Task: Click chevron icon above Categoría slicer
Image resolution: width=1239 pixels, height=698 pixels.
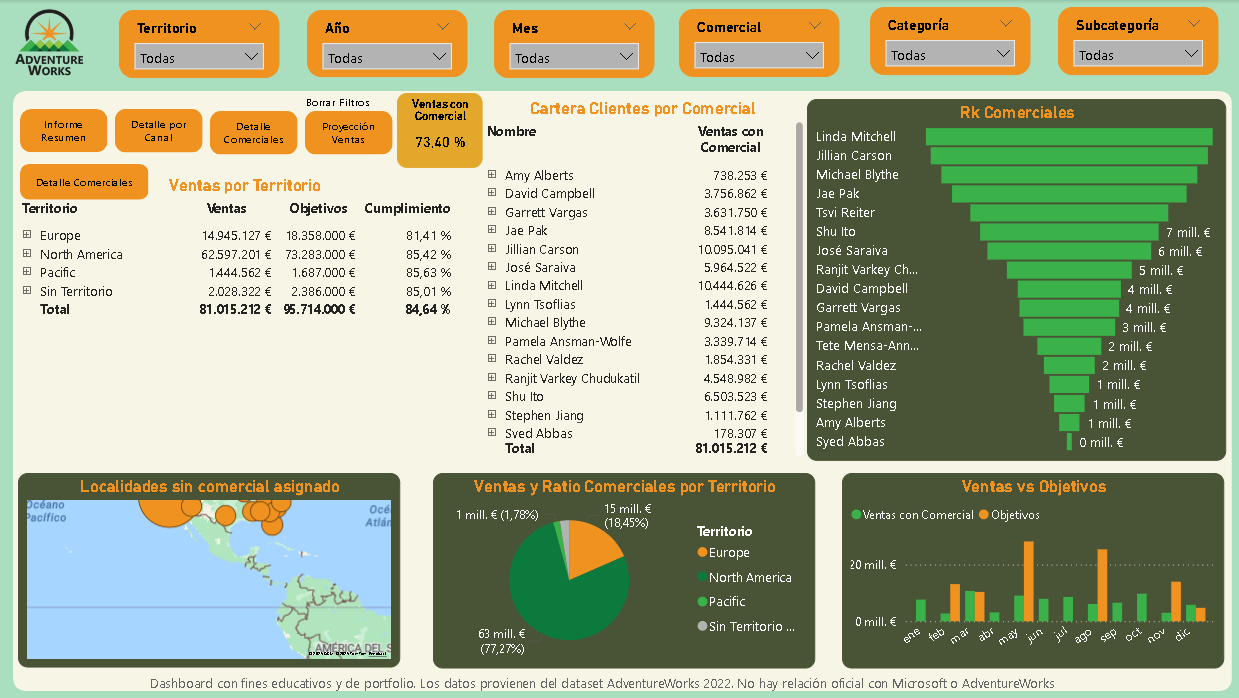Action: [x=1004, y=23]
